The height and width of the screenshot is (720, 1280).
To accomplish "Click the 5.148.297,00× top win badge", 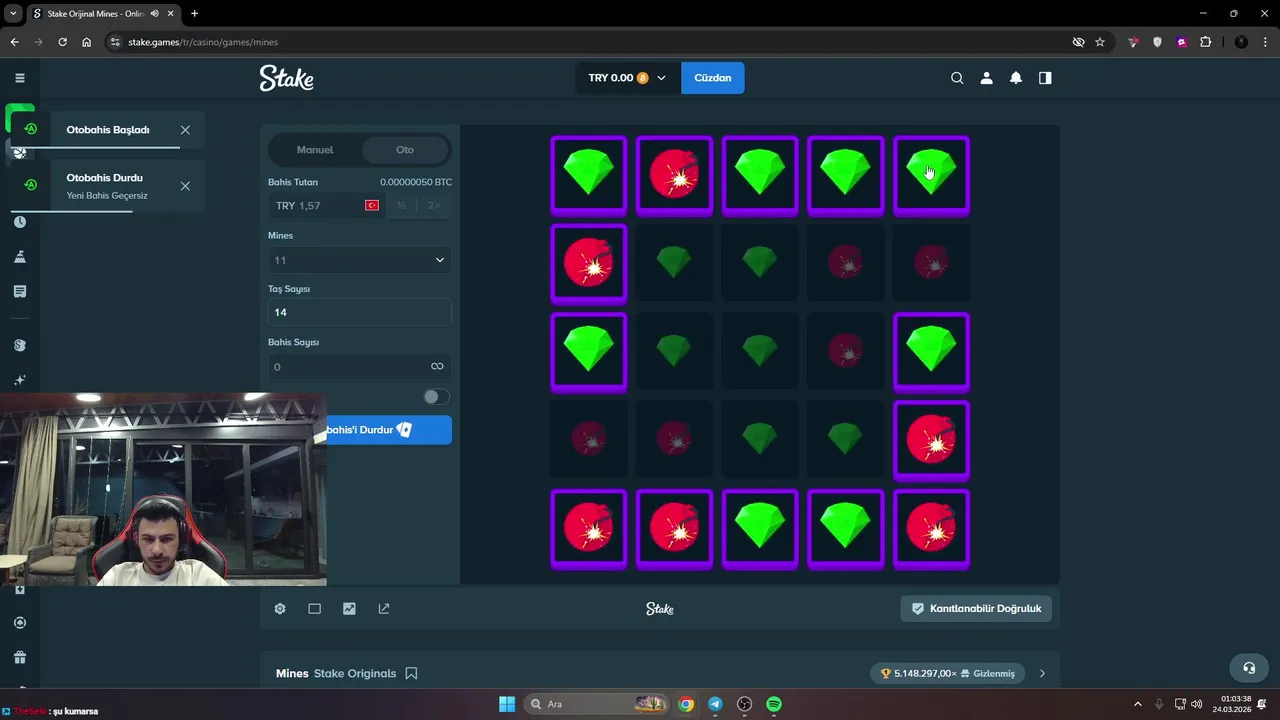I will [x=947, y=673].
